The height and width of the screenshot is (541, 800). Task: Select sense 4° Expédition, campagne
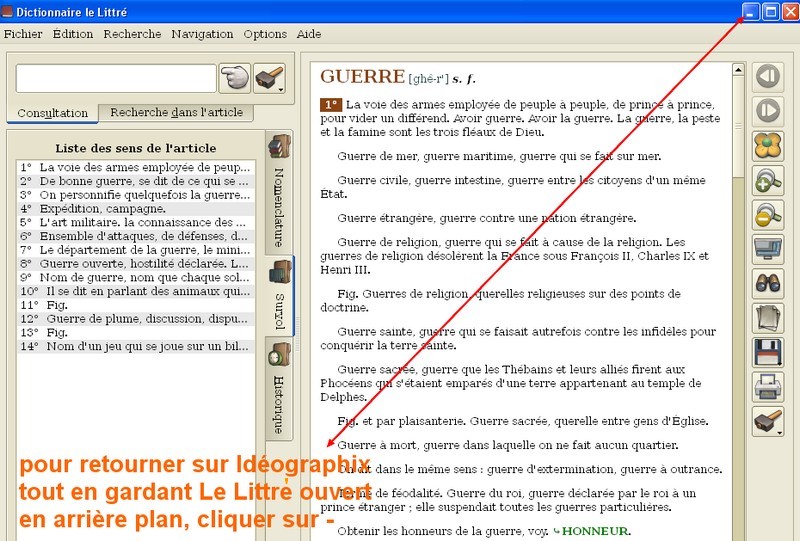(136, 209)
